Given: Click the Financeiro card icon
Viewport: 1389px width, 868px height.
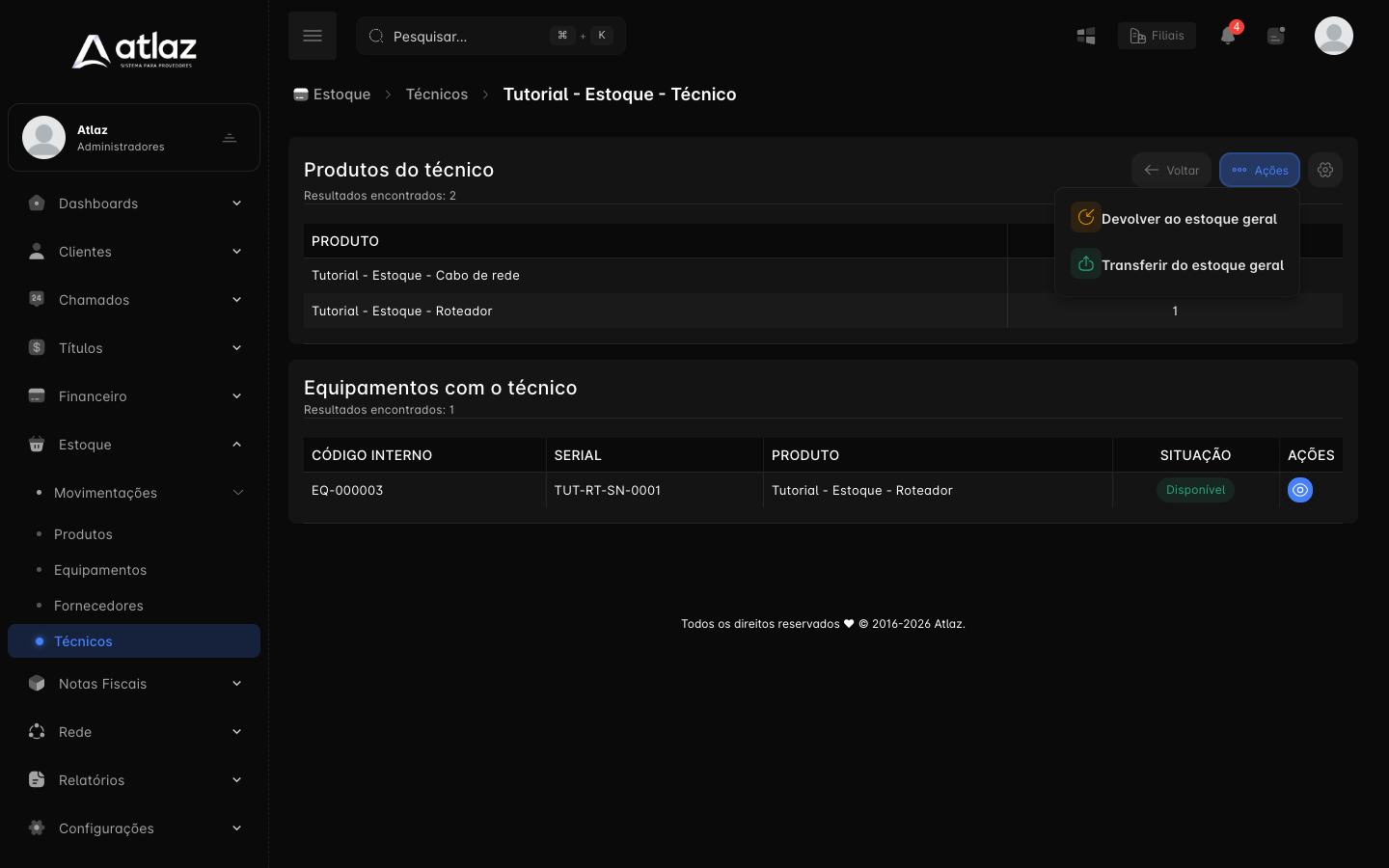Looking at the screenshot, I should pyautogui.click(x=37, y=395).
